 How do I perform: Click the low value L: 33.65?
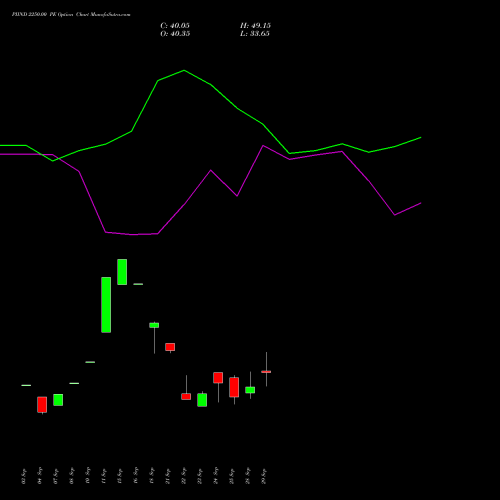tap(255, 34)
